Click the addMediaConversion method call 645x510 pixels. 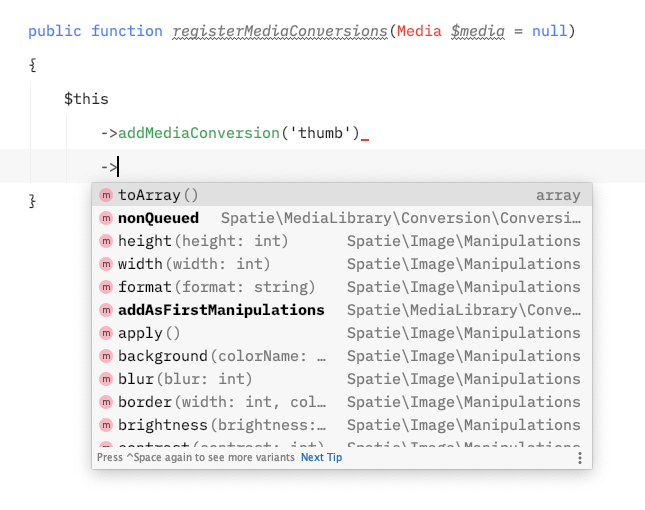199,133
